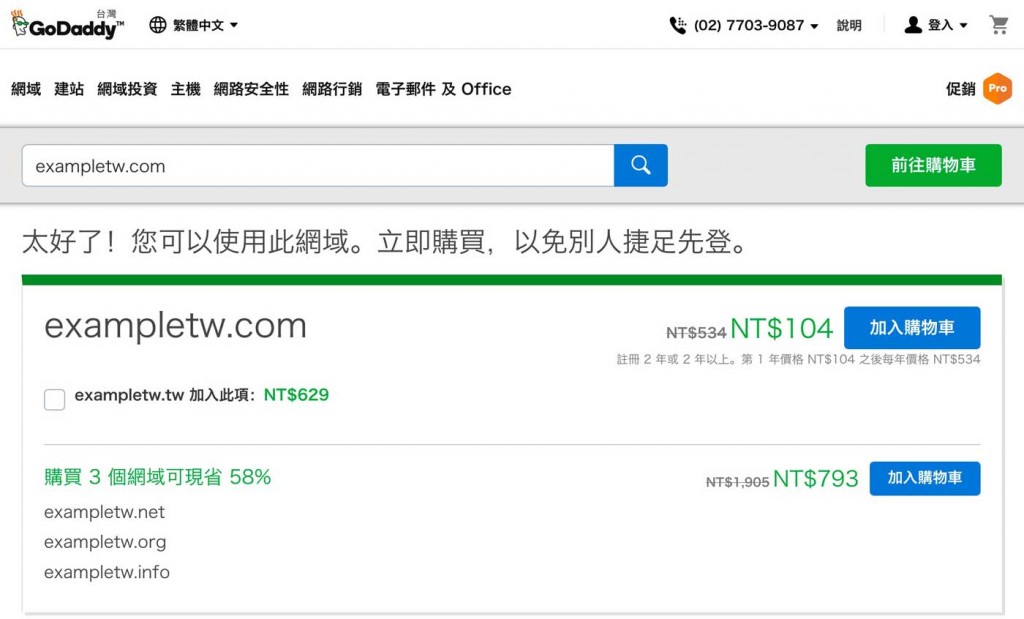Click the 說明 help link
Screen dimensions: 1024x619
849,25
